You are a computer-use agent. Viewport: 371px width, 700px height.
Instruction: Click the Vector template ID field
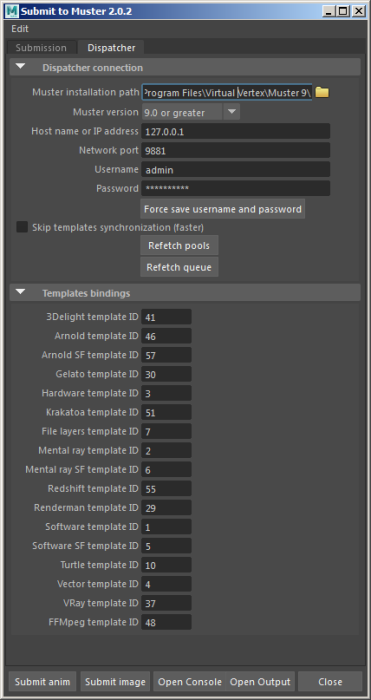(x=167, y=584)
